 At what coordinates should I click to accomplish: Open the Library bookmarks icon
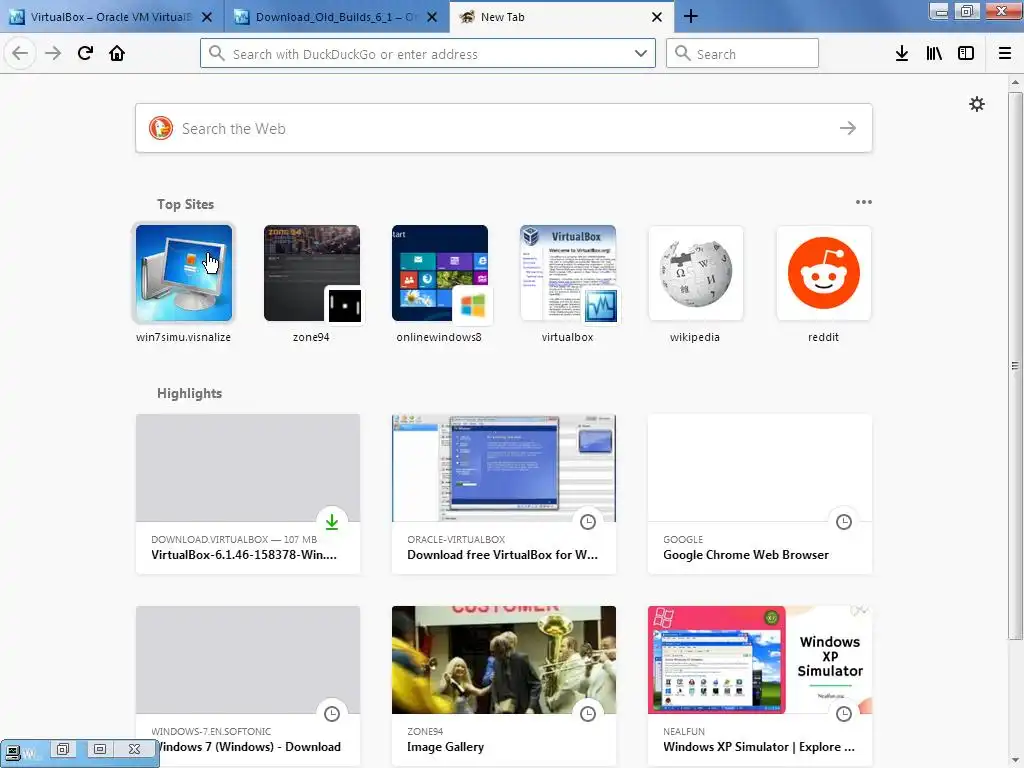click(934, 53)
